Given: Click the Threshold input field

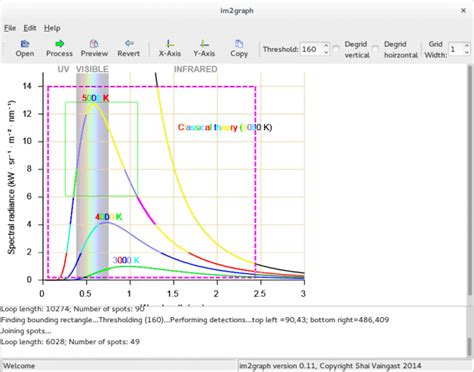Looking at the screenshot, I should pyautogui.click(x=311, y=49).
